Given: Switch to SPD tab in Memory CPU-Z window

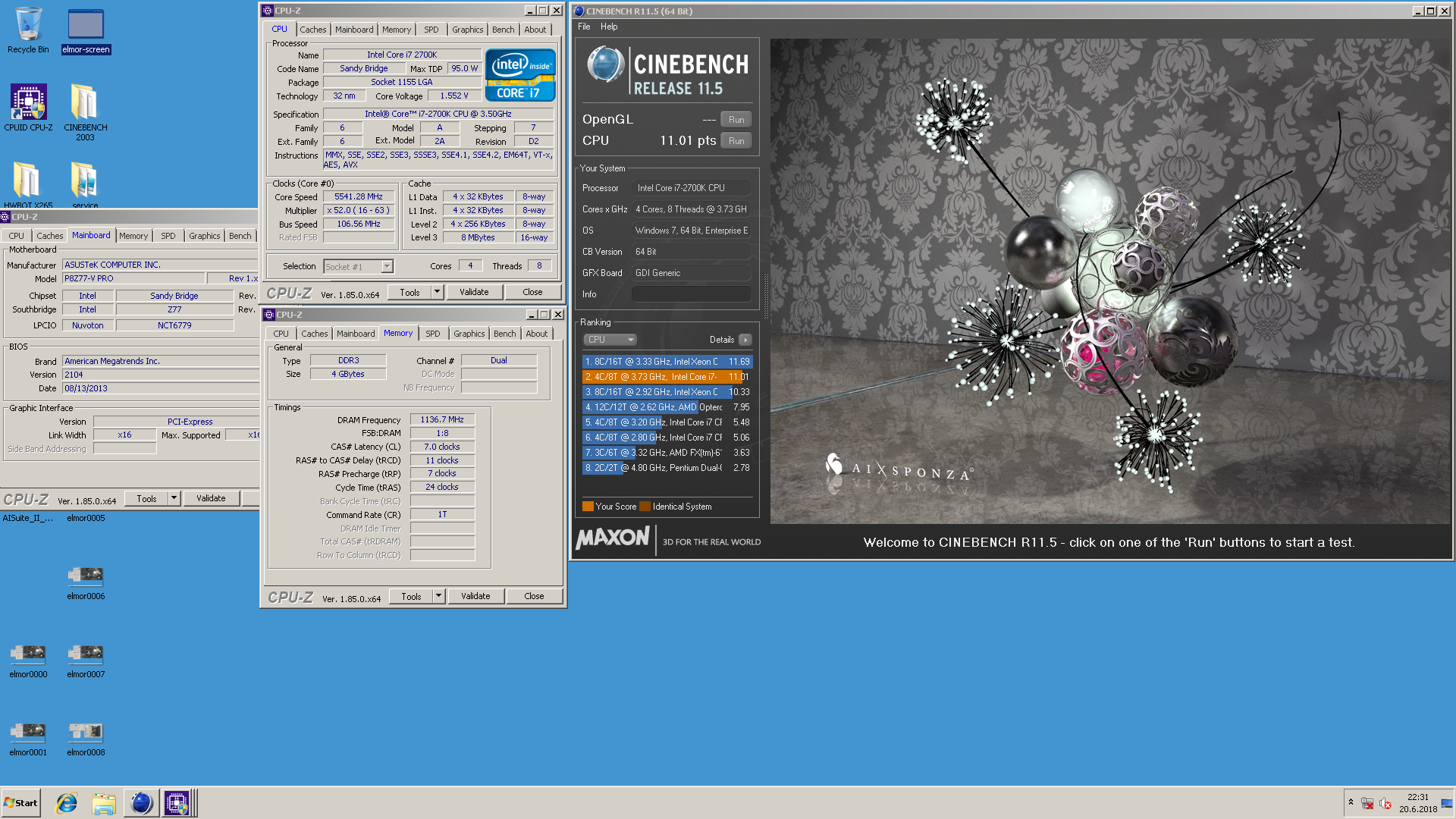Looking at the screenshot, I should pos(433,334).
